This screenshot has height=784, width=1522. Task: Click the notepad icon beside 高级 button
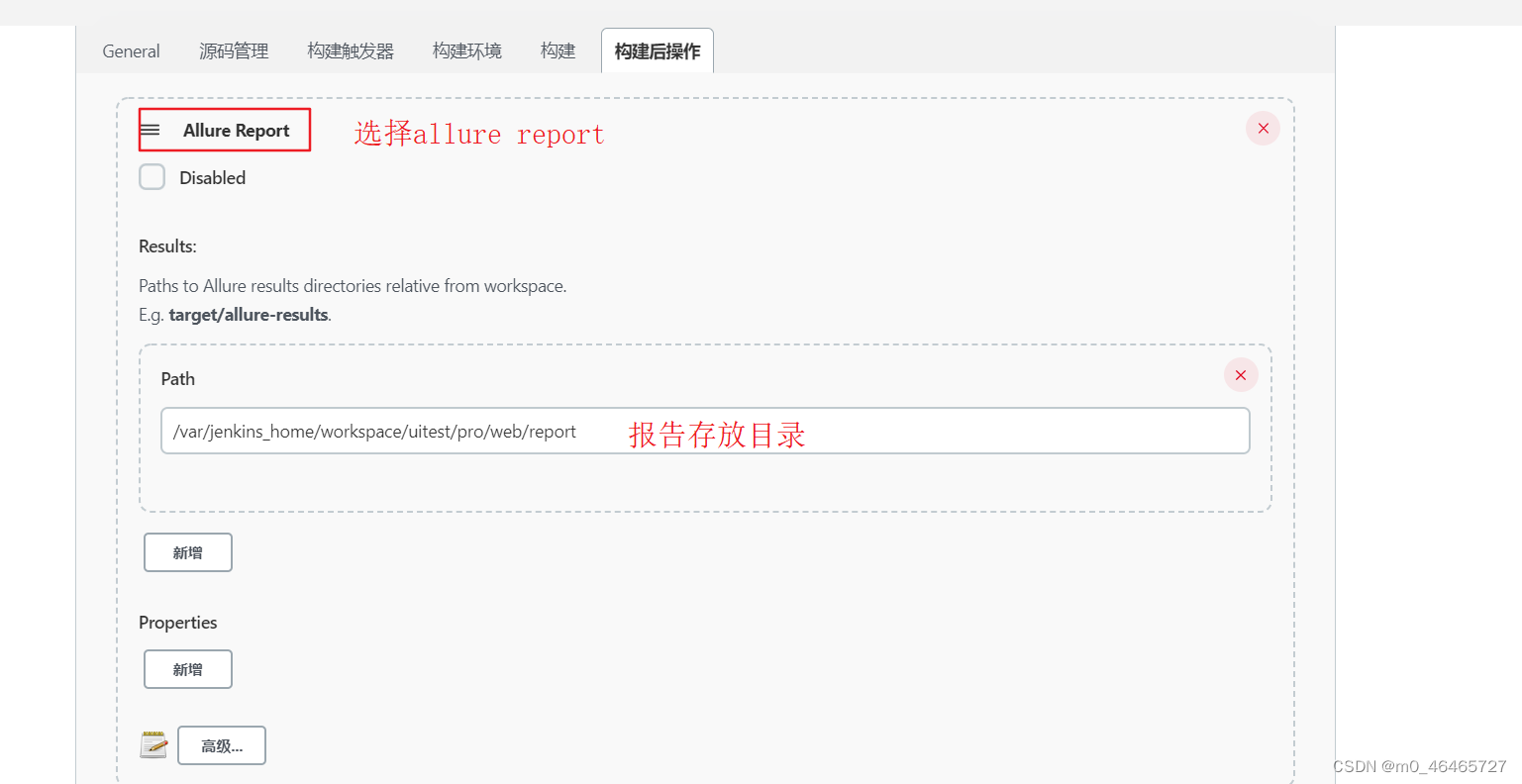(x=153, y=745)
